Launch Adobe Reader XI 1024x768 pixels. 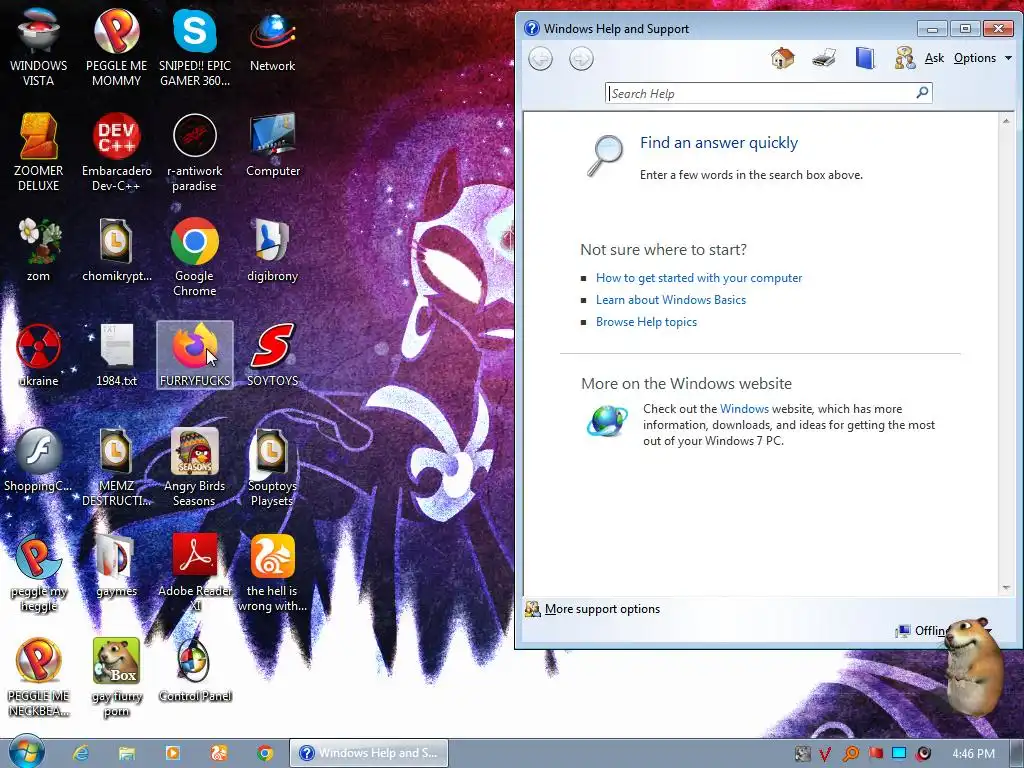pyautogui.click(x=195, y=572)
